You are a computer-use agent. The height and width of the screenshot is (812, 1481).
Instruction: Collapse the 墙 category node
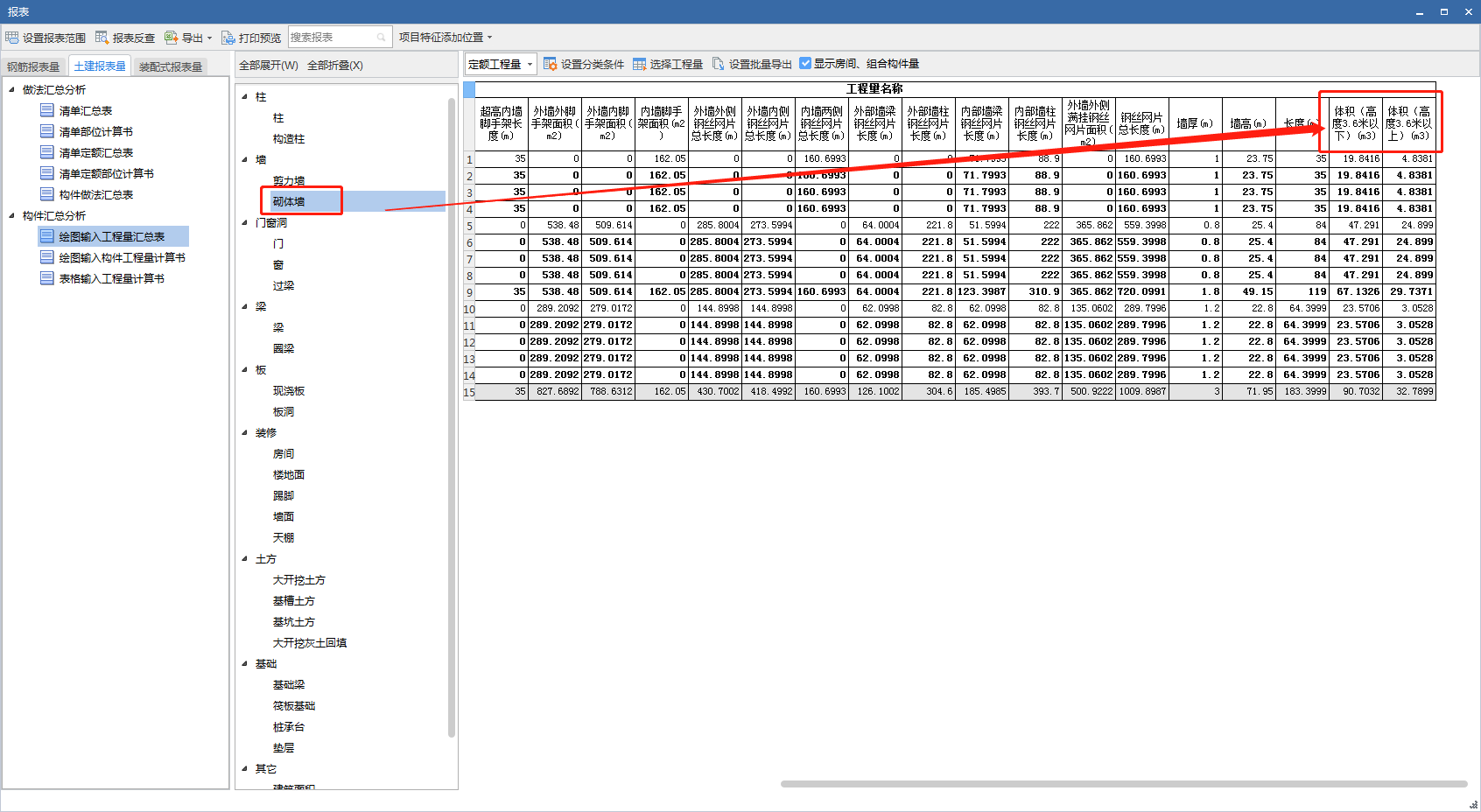pyautogui.click(x=245, y=160)
